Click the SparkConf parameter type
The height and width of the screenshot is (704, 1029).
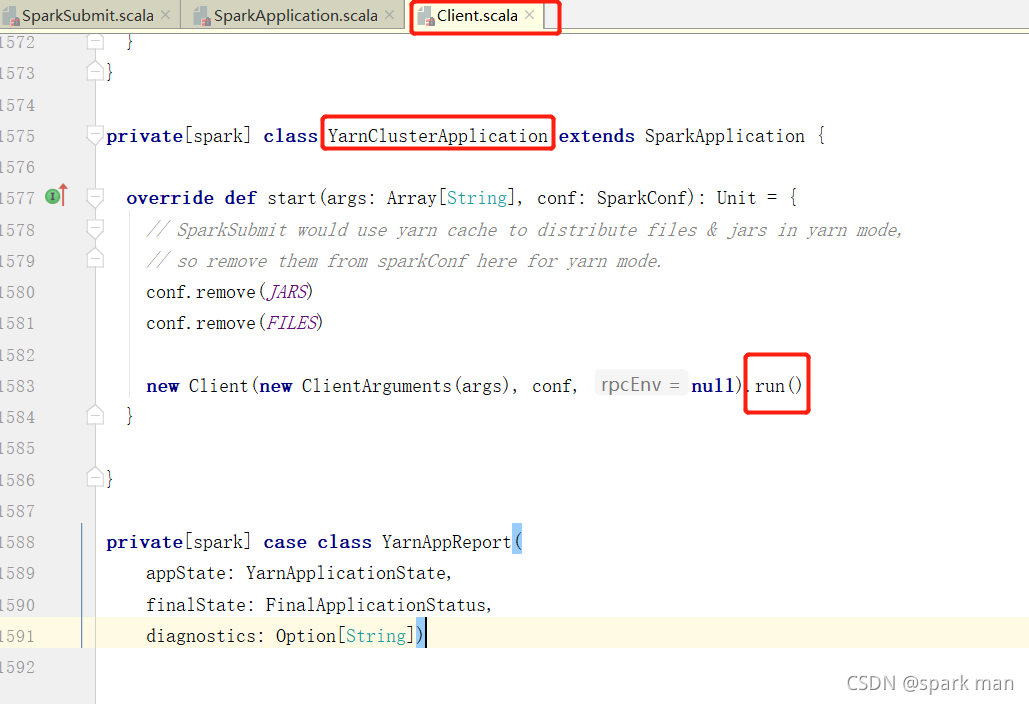click(x=642, y=197)
